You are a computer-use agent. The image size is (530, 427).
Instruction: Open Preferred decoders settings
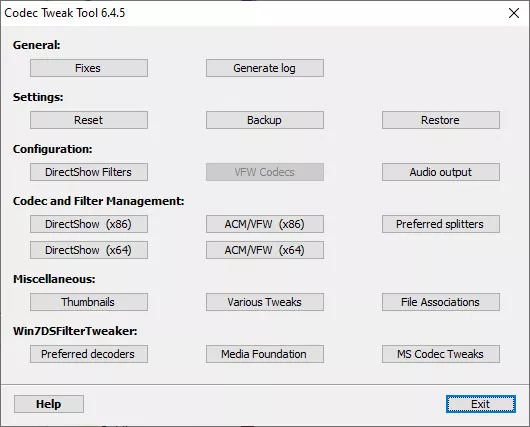[89, 354]
